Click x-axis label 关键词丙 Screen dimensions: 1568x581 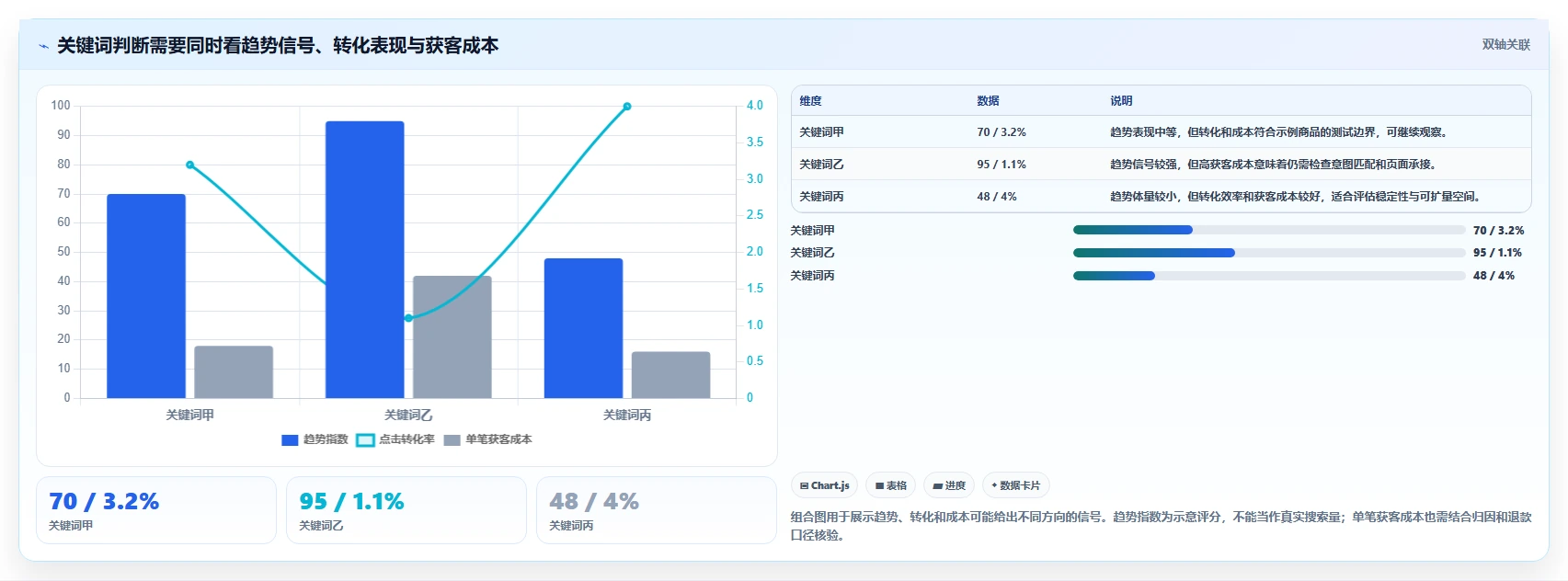627,416
